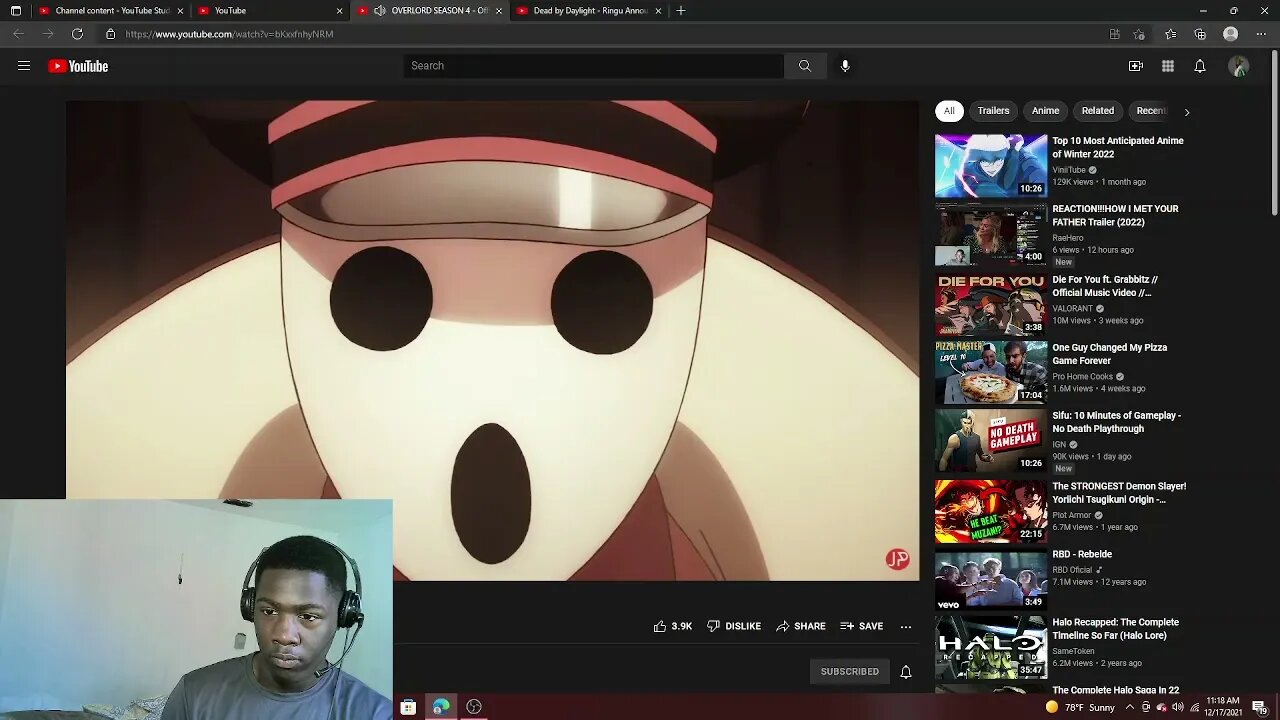The image size is (1280, 720).
Task: Open the browser profile icon
Action: [x=1231, y=34]
